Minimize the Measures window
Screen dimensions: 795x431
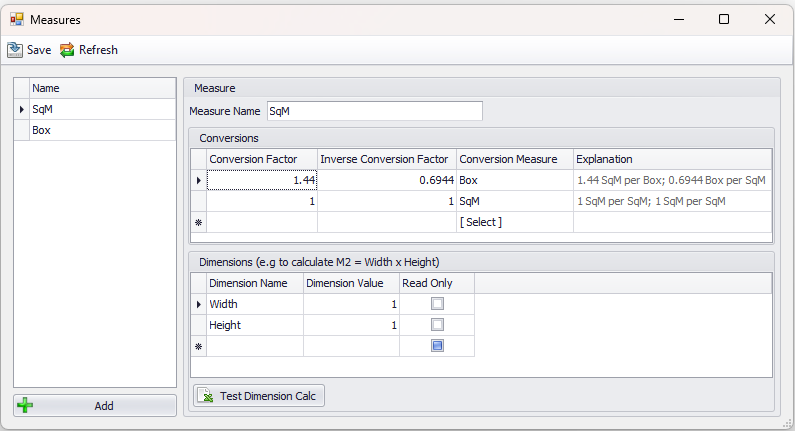coord(679,19)
